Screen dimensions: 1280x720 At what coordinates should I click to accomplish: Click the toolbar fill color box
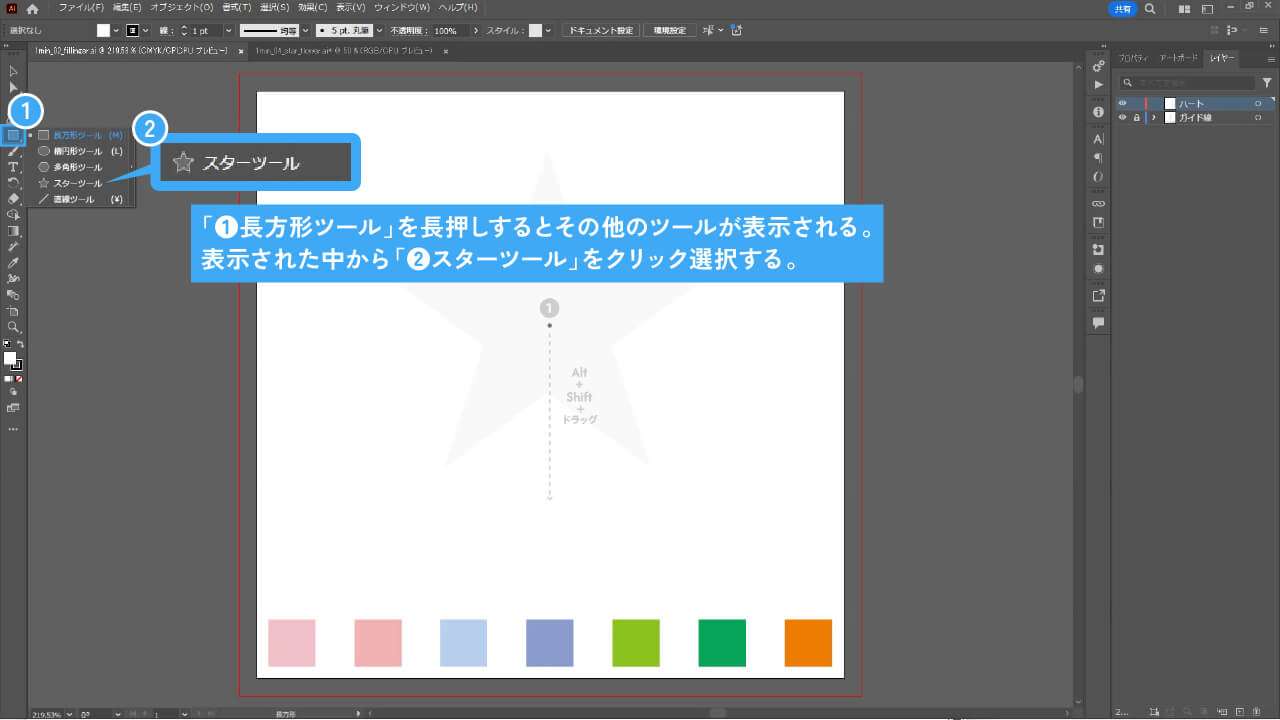pyautogui.click(x=9, y=358)
